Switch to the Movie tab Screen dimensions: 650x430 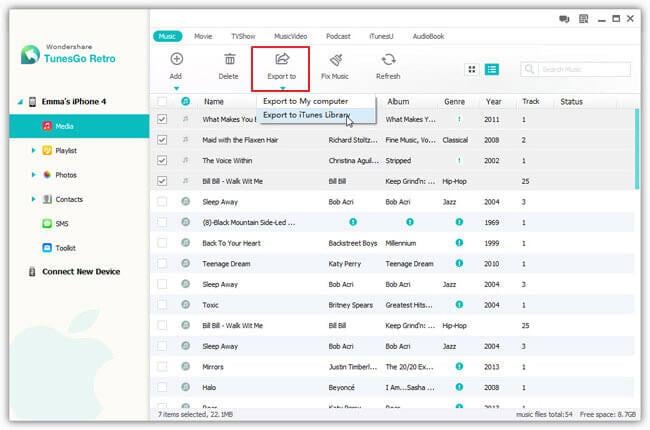[x=203, y=36]
